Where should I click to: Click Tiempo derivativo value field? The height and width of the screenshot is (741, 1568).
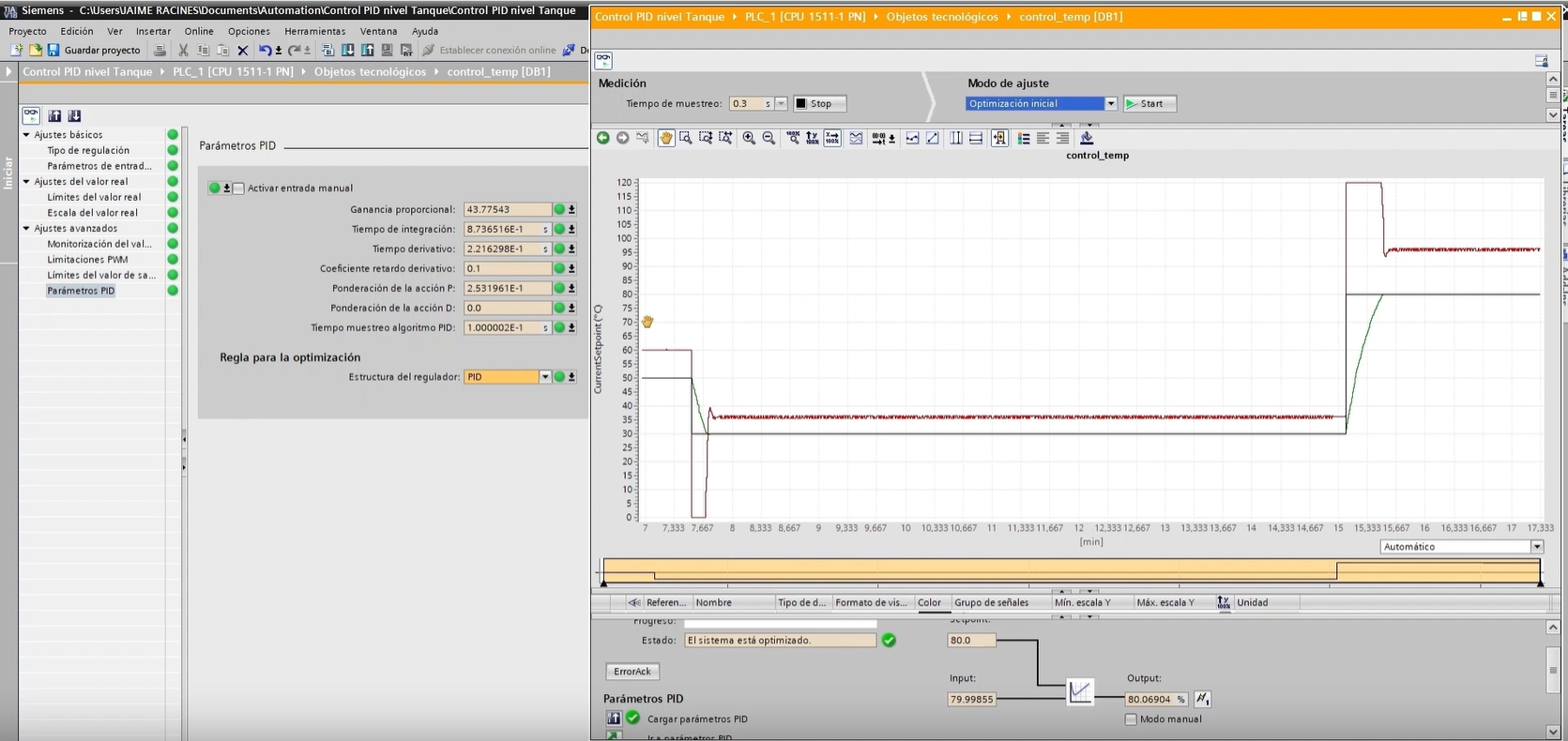[x=507, y=249]
